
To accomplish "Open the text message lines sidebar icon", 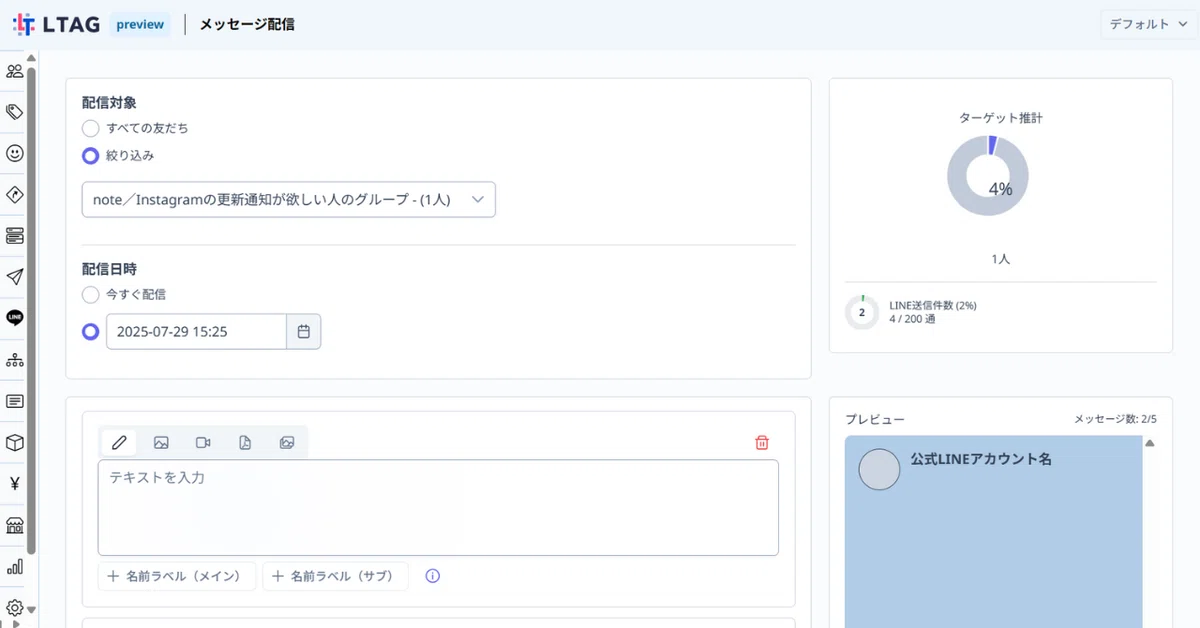I will [x=14, y=401].
